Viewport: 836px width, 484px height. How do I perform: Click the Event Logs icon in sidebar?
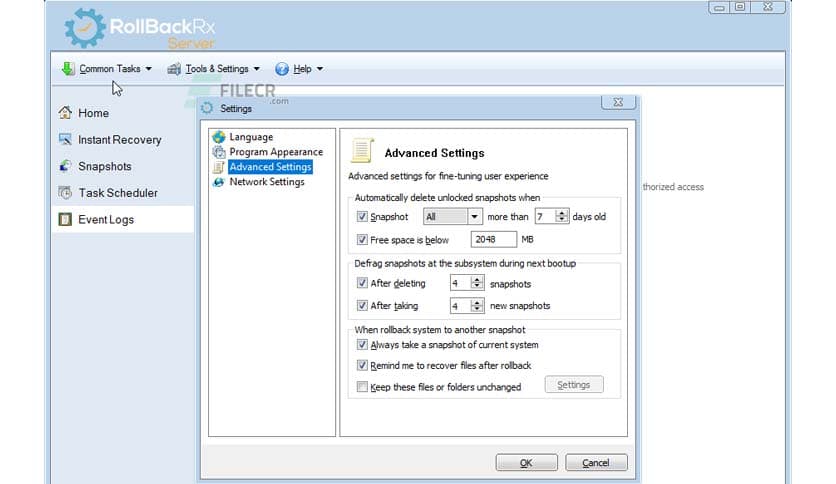pos(65,219)
